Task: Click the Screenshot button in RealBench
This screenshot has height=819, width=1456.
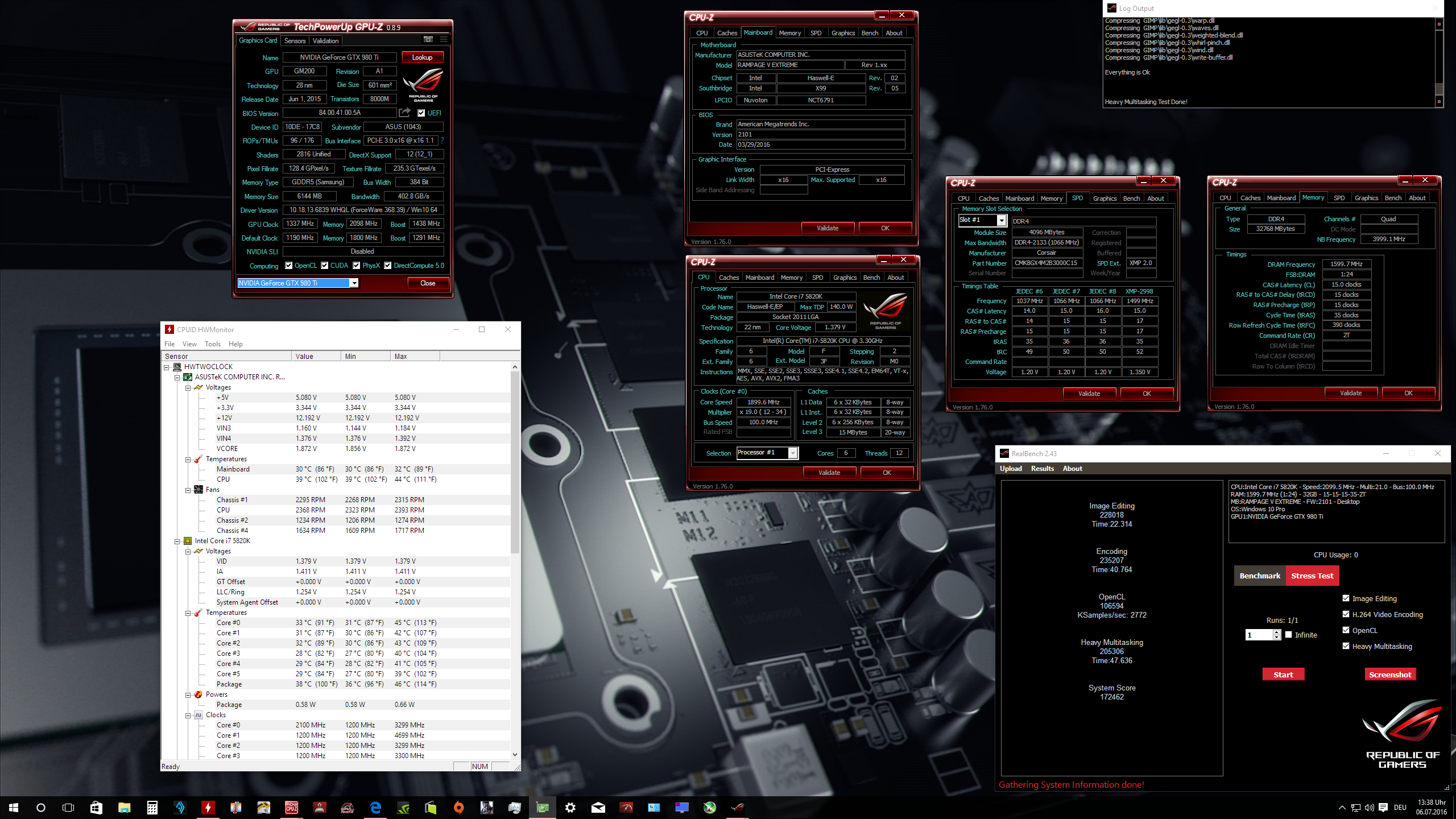Action: pos(1390,675)
